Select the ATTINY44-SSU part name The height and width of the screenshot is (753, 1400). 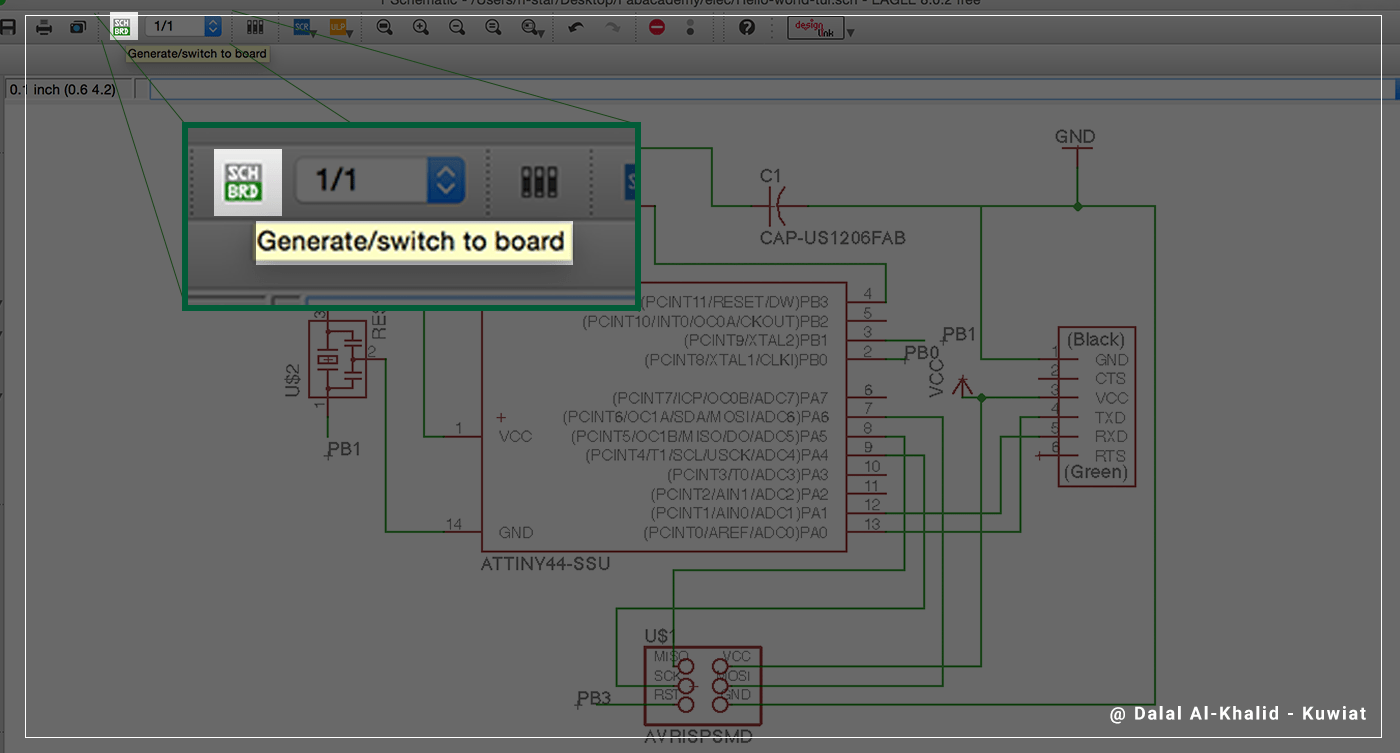coord(546,564)
